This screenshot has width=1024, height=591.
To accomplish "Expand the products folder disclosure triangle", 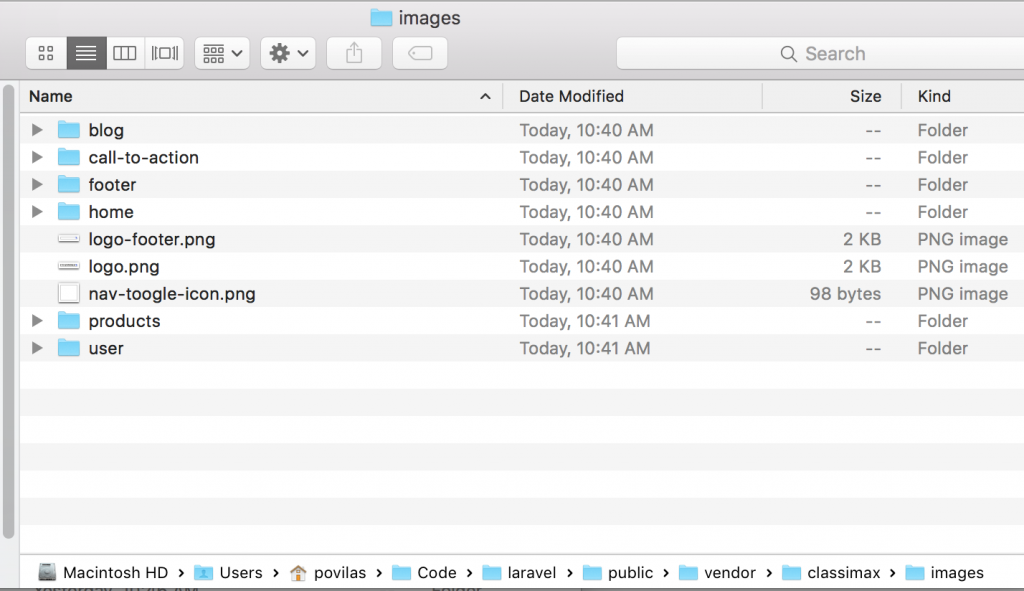I will coord(37,321).
